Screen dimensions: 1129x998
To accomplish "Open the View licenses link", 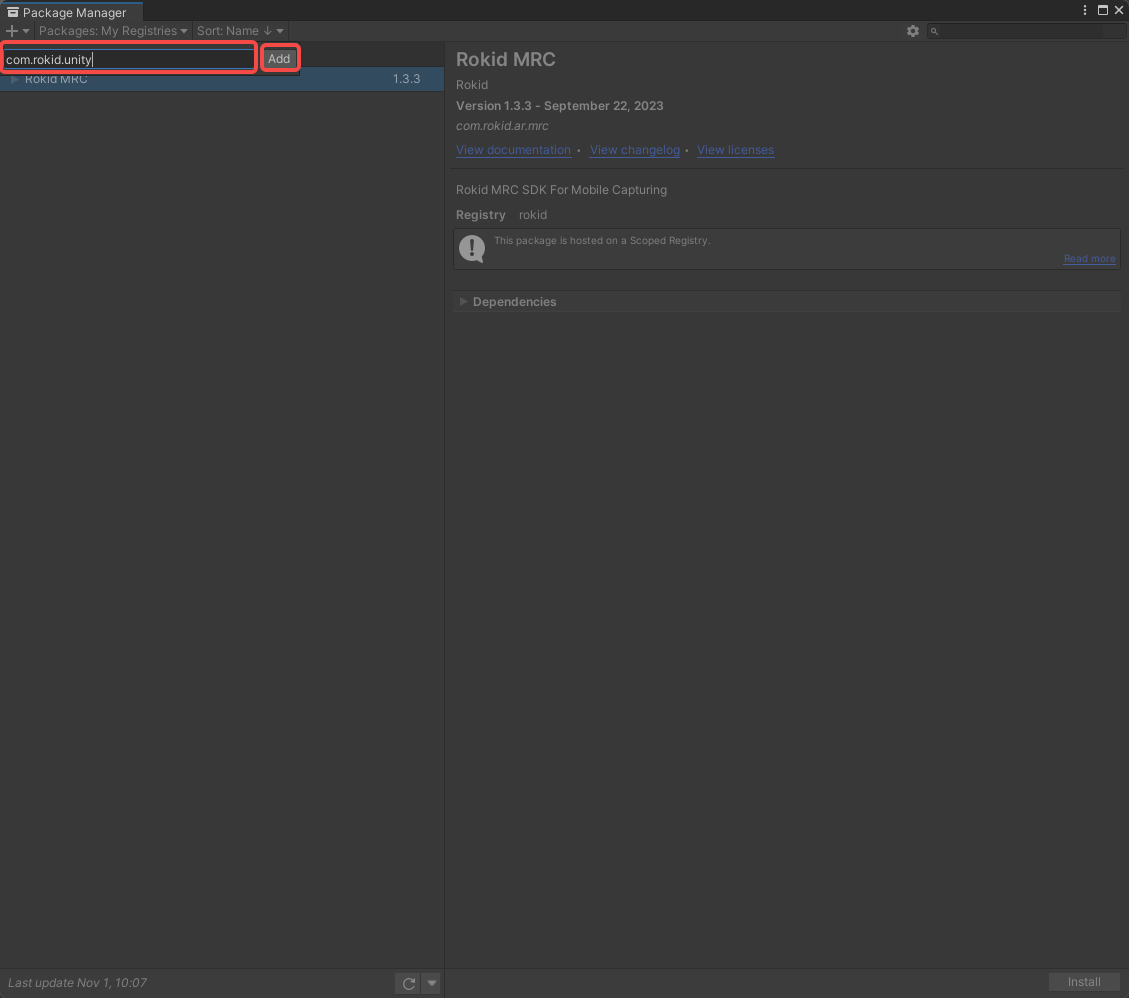I will coord(735,150).
